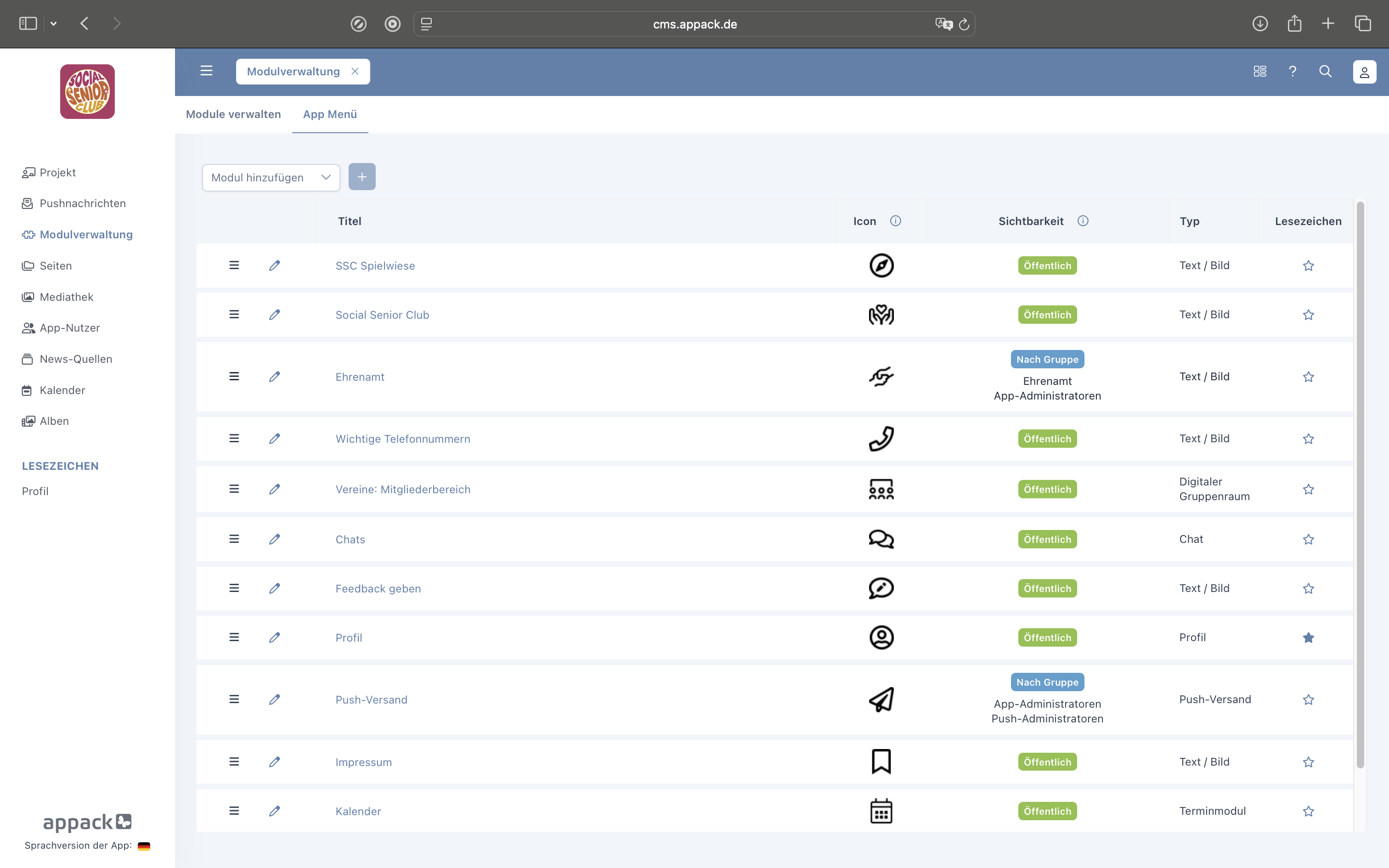Collapse sidebar with hamburger menu icon
1389x868 pixels.
pos(206,71)
